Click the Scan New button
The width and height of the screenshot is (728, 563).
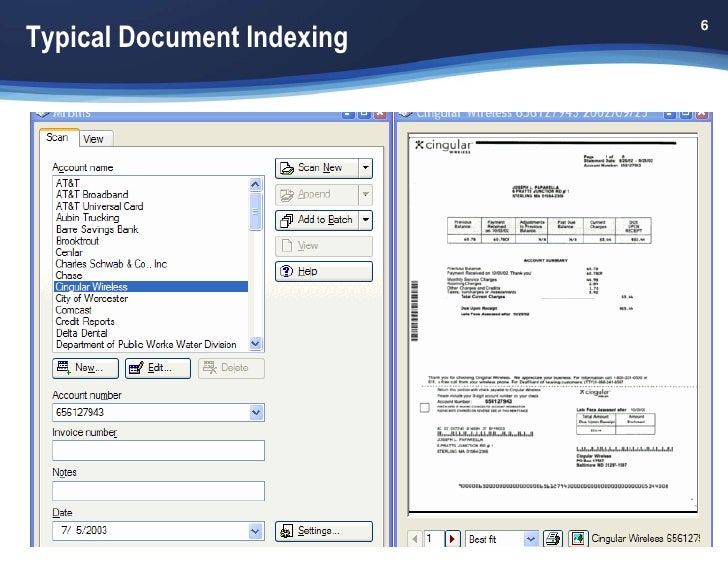[314, 168]
